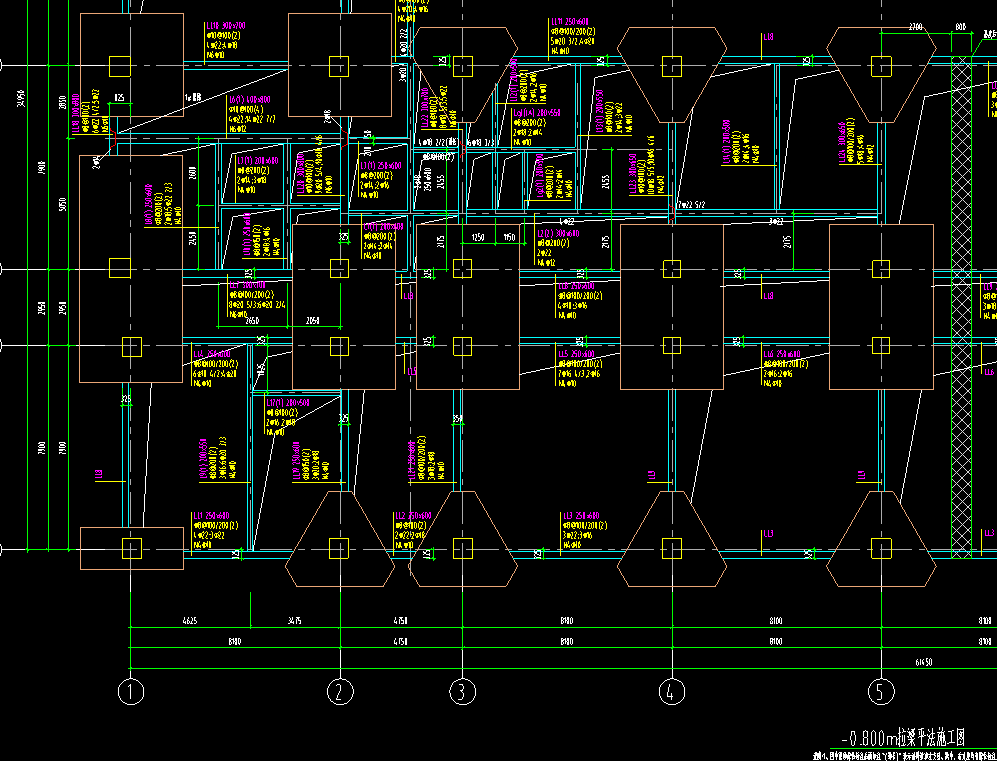Select the '1250' dimension near axis 3

(x=478, y=238)
